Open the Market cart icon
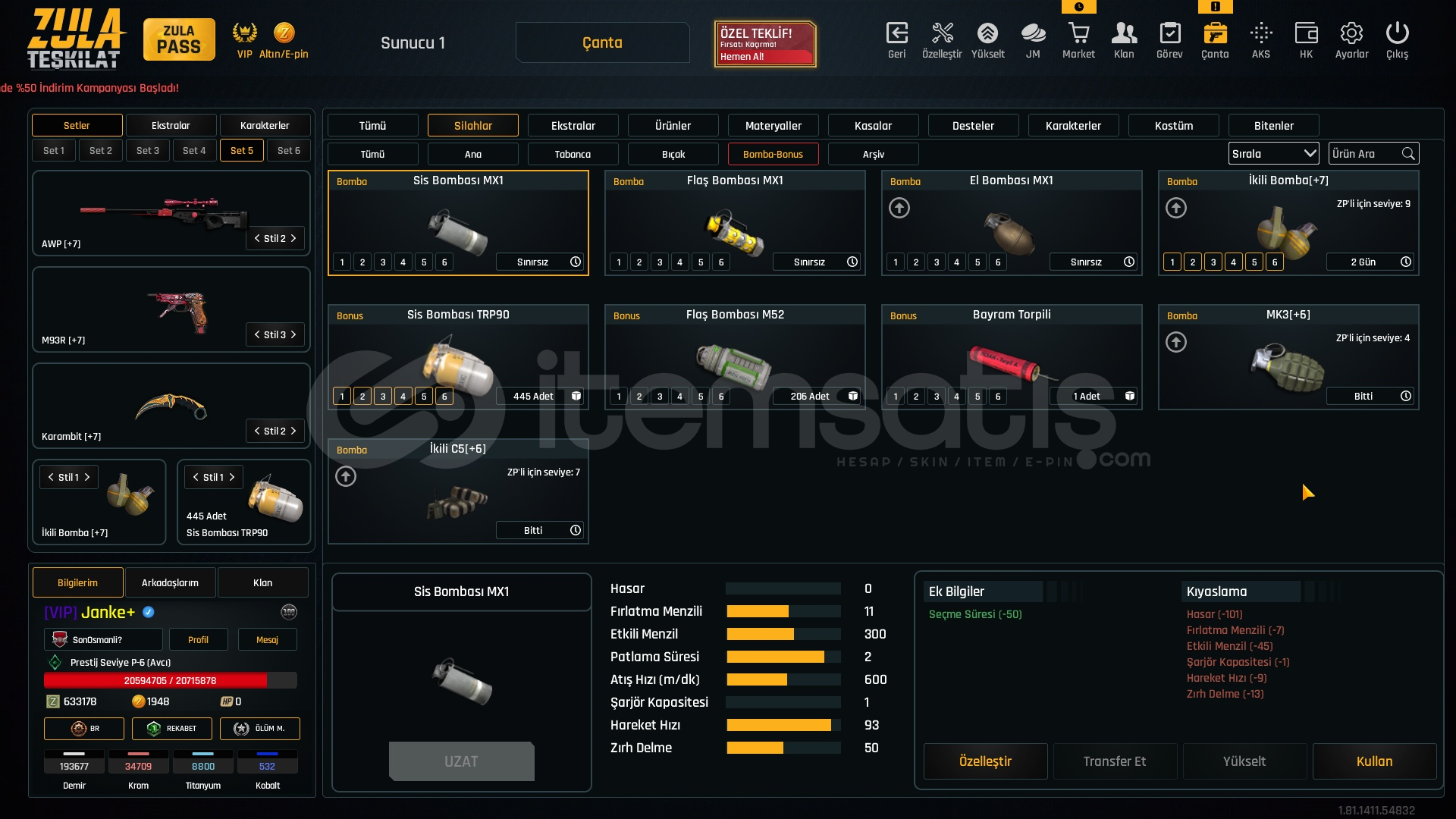 pos(1078,33)
